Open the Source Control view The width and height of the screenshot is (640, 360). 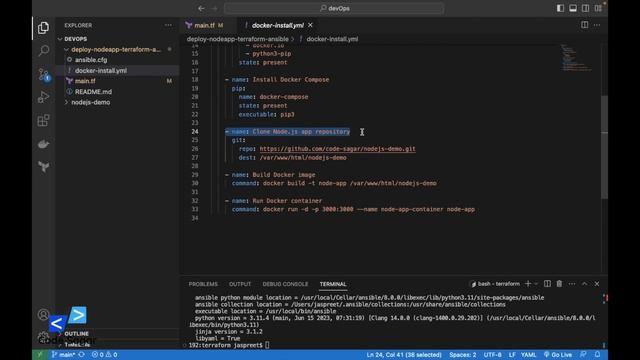43,74
